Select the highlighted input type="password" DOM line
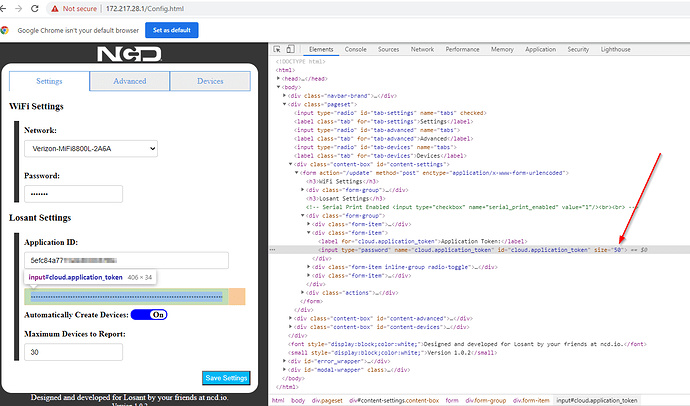The height and width of the screenshot is (406, 690). (480, 250)
